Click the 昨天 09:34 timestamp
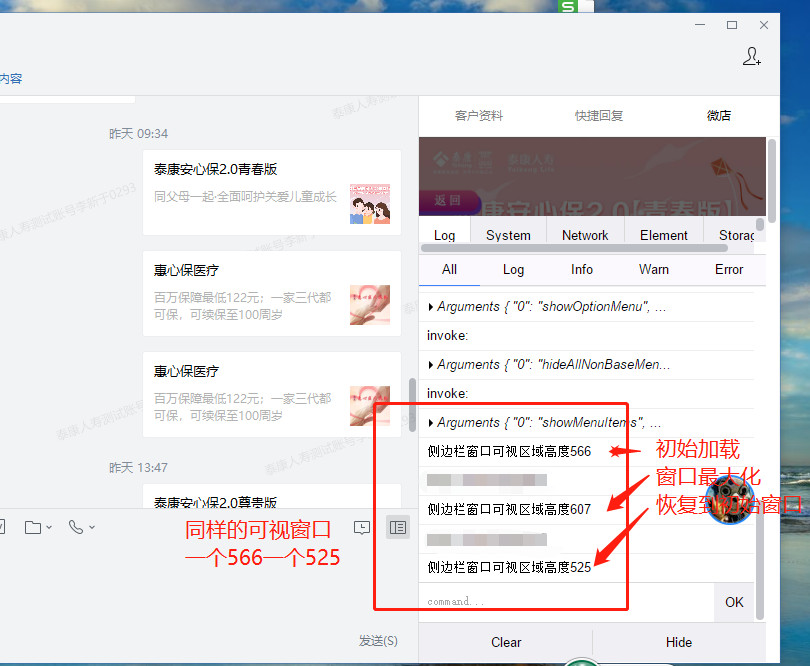This screenshot has width=810, height=666. click(138, 134)
